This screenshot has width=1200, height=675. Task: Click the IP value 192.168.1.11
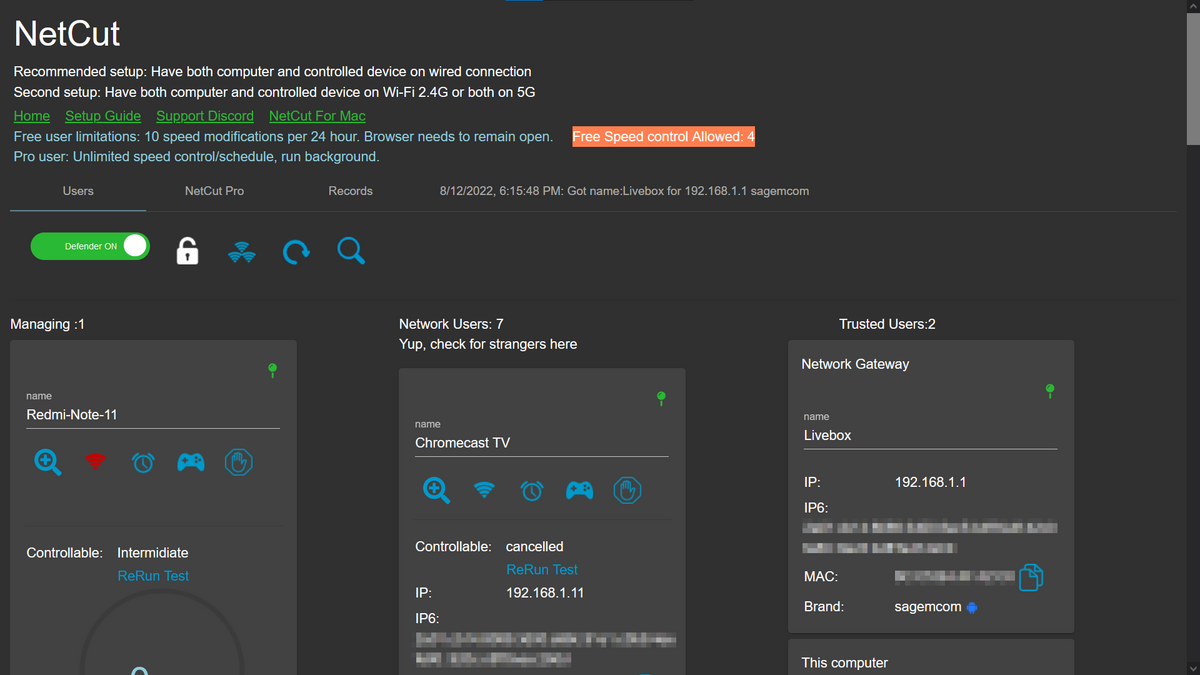pos(545,593)
